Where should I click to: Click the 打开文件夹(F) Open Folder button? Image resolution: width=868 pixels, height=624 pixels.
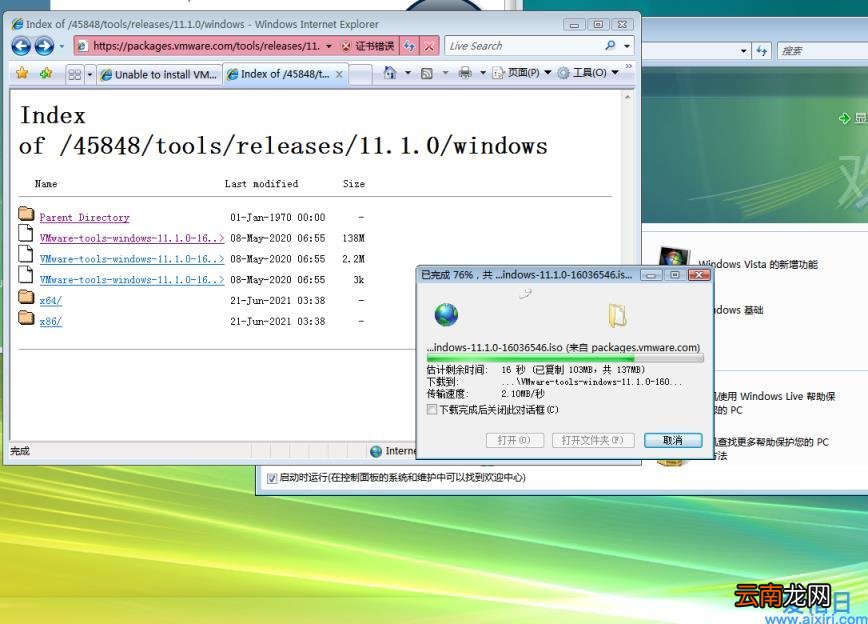click(592, 440)
